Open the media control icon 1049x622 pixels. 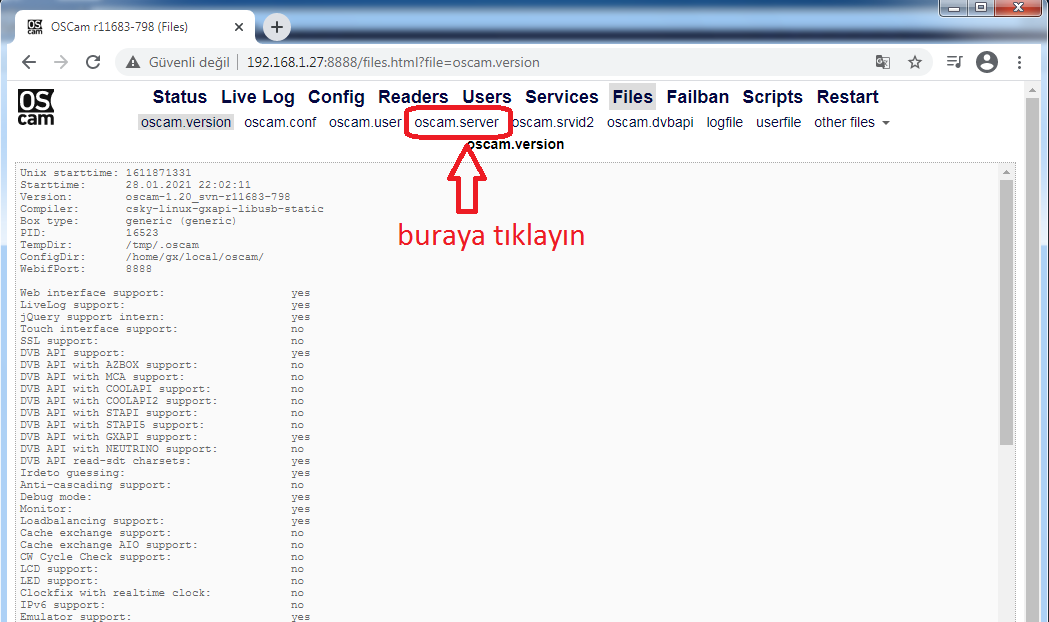955,62
